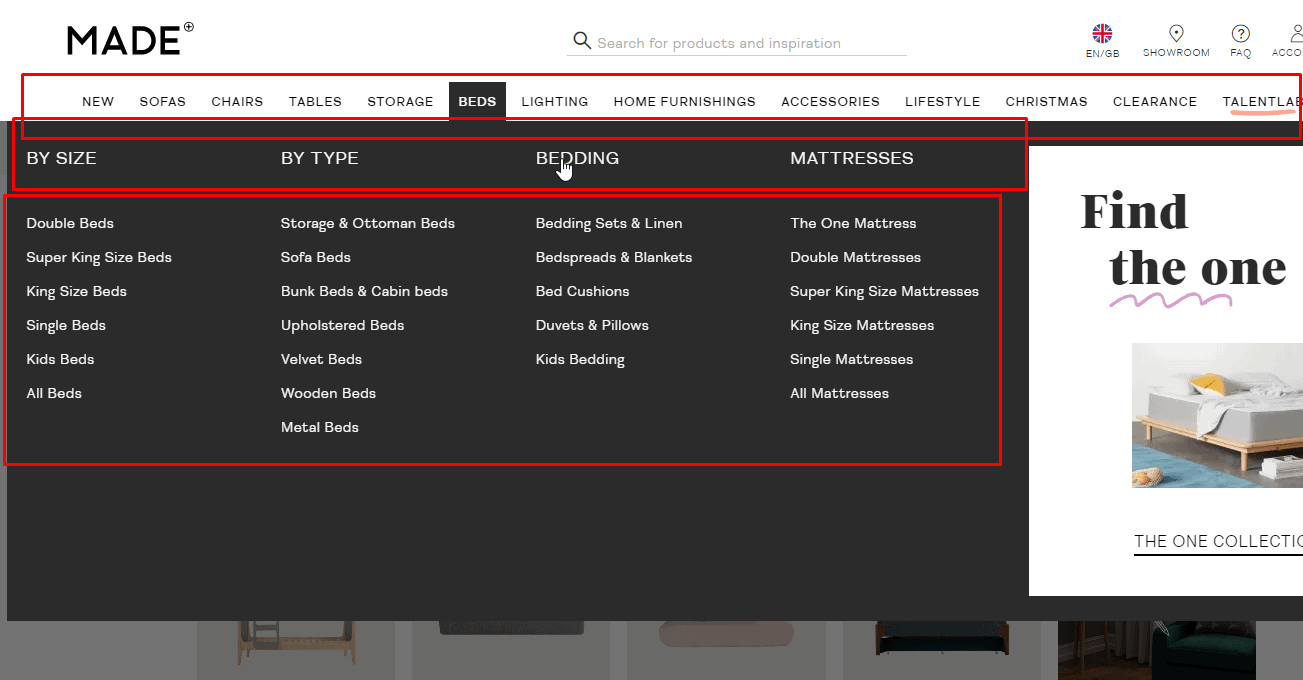This screenshot has height=680, width=1303.
Task: Click the search magnifier icon
Action: 583,41
